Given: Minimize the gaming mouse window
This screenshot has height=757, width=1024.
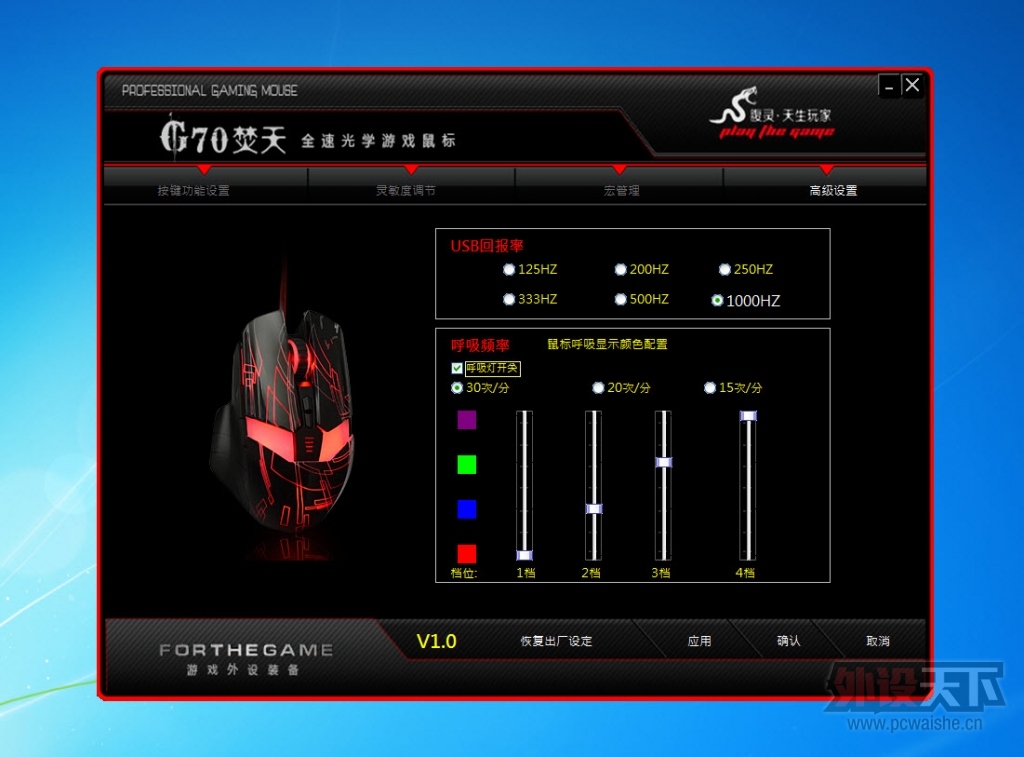Looking at the screenshot, I should pyautogui.click(x=889, y=86).
